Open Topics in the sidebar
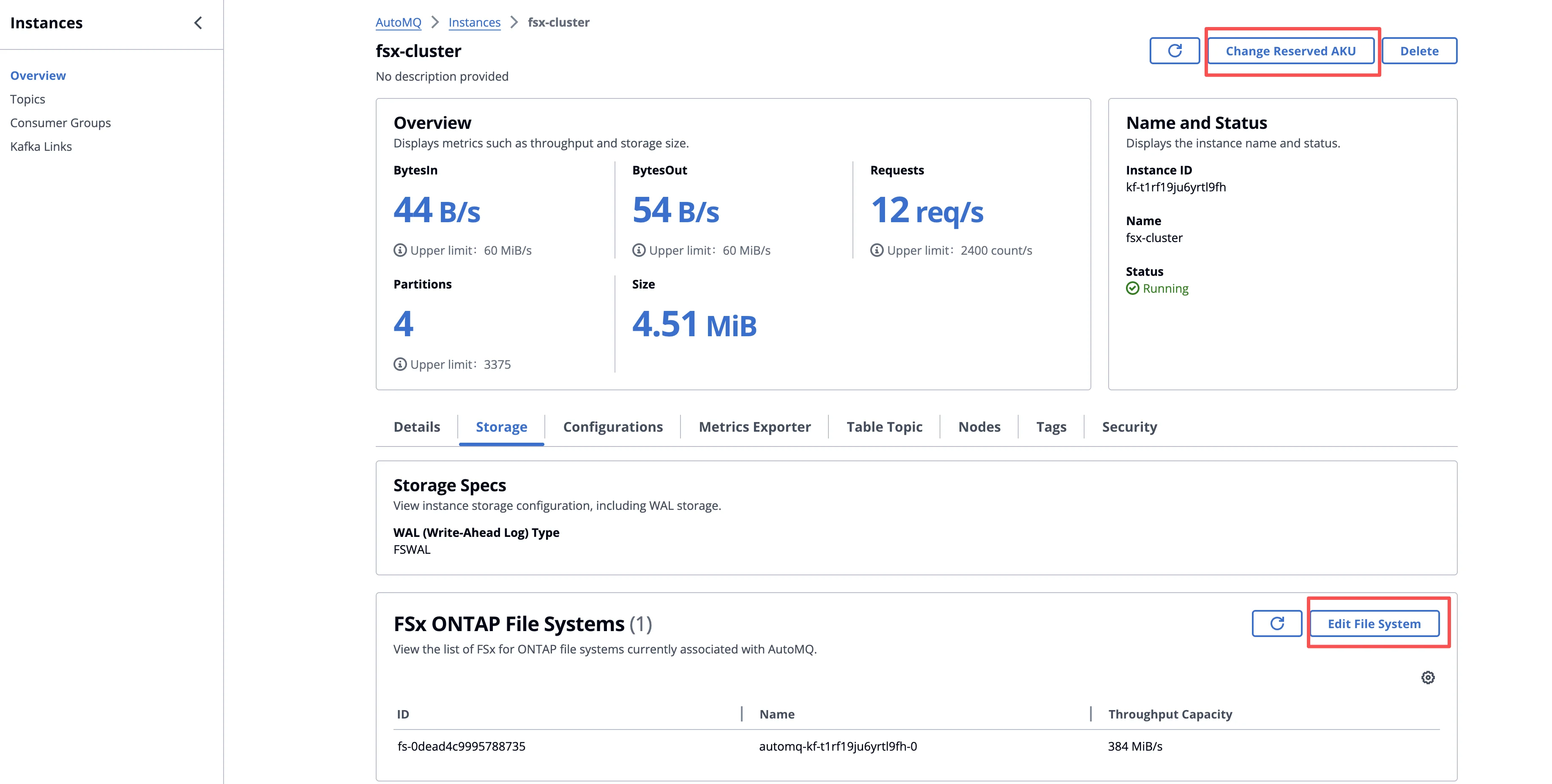This screenshot has width=1552, height=784. [x=28, y=99]
